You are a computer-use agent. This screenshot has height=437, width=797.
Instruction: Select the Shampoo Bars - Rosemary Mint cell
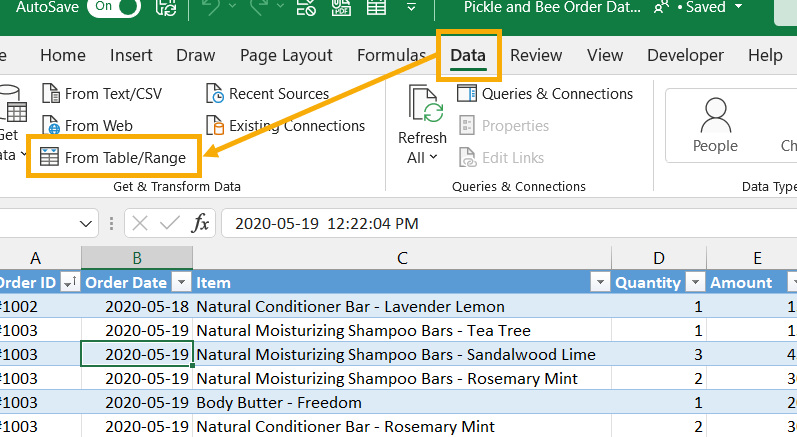point(402,378)
